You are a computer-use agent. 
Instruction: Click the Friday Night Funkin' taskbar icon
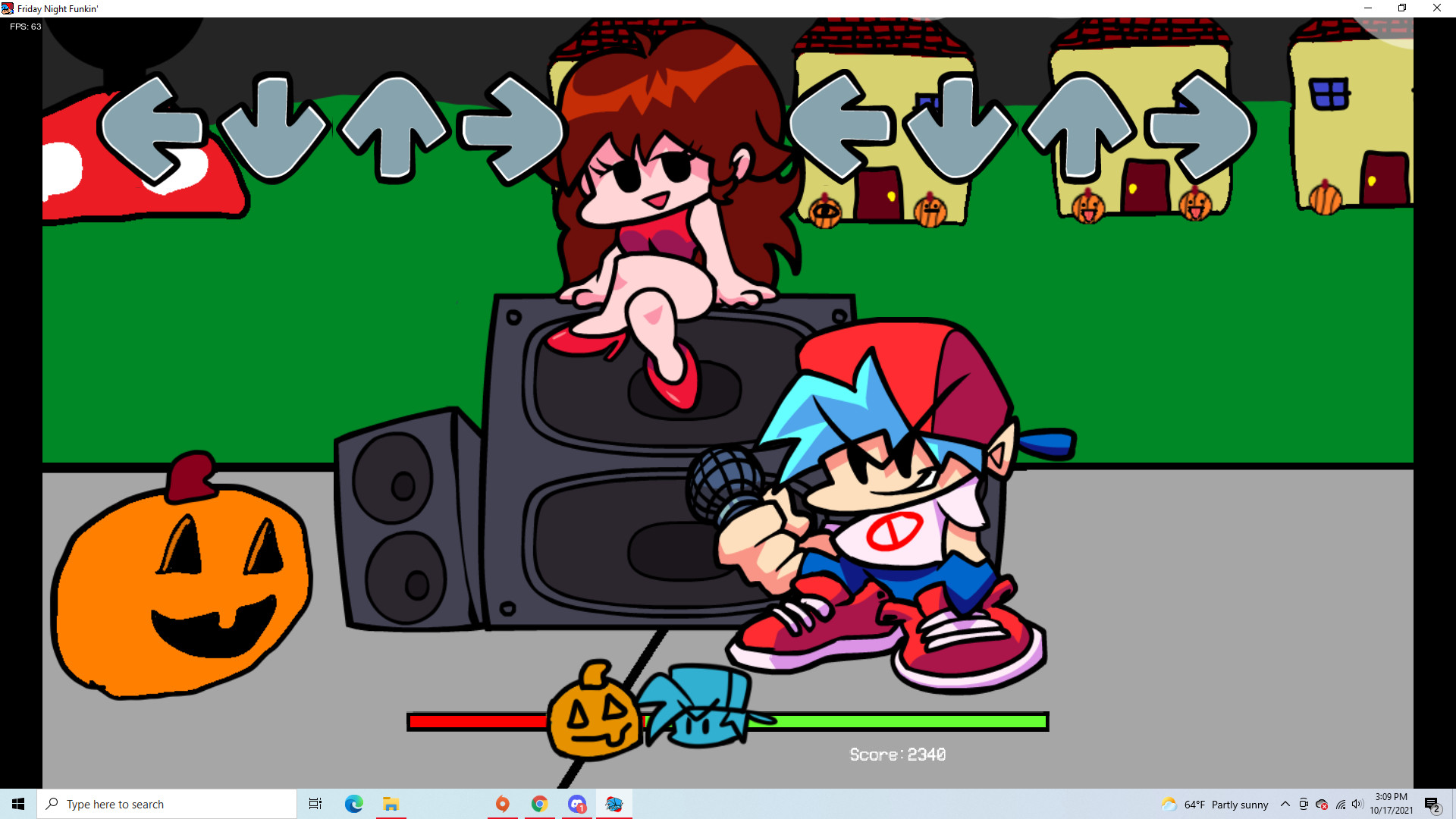point(614,804)
